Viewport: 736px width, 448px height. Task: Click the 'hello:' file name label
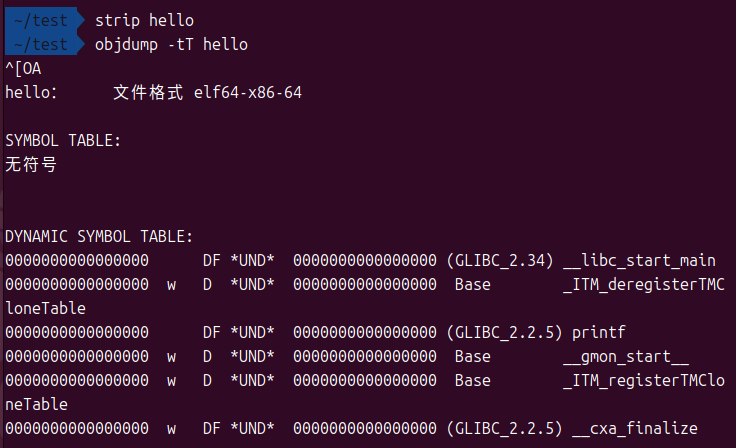click(x=32, y=93)
